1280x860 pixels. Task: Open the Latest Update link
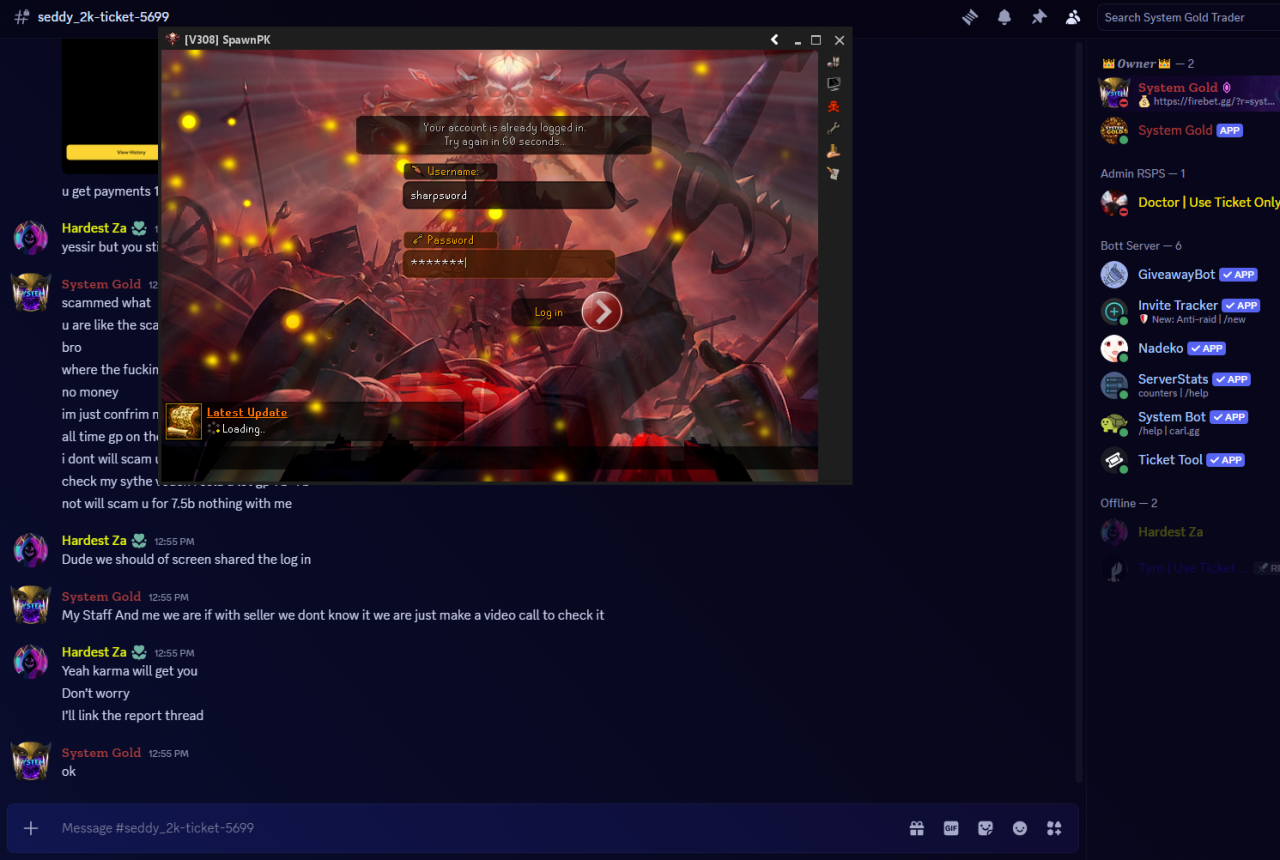coord(246,412)
